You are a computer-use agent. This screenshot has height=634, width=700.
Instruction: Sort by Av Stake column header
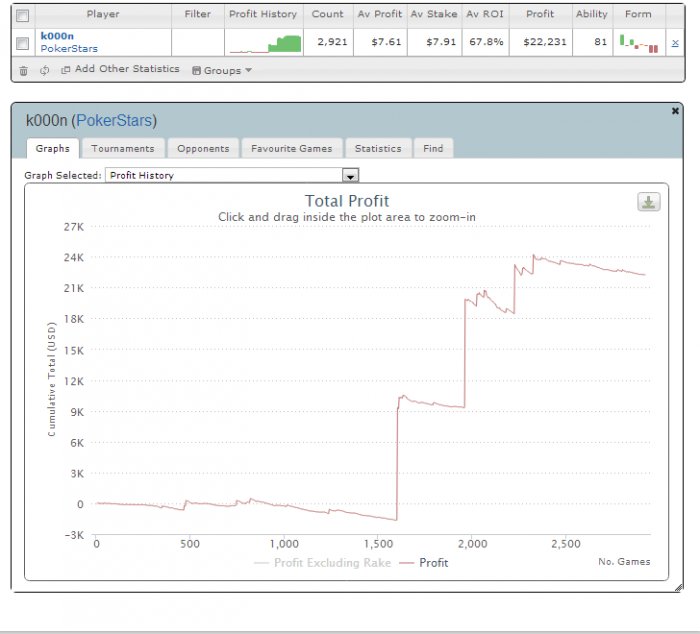click(434, 14)
